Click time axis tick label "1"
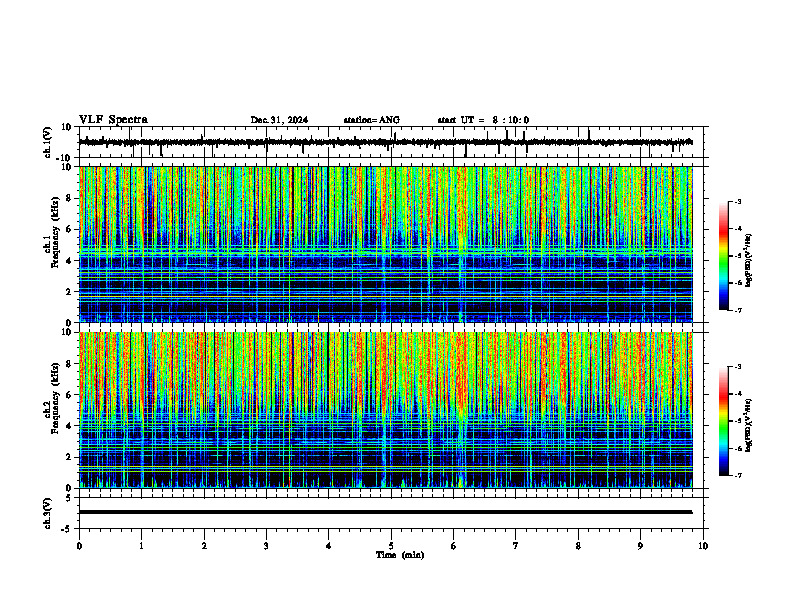The width and height of the screenshot is (792, 612). coord(141,546)
